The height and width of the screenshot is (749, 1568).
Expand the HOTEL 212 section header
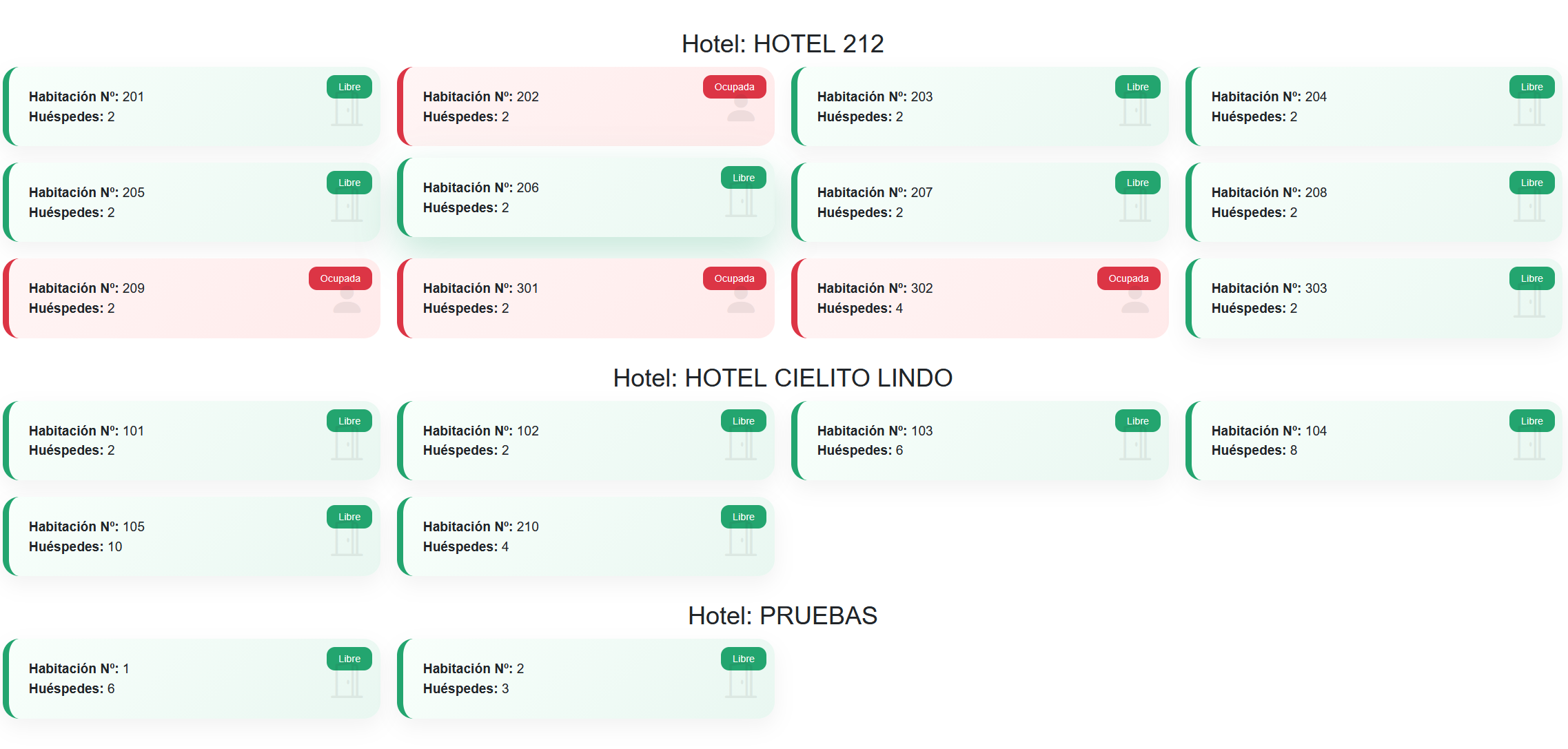pyautogui.click(x=783, y=43)
